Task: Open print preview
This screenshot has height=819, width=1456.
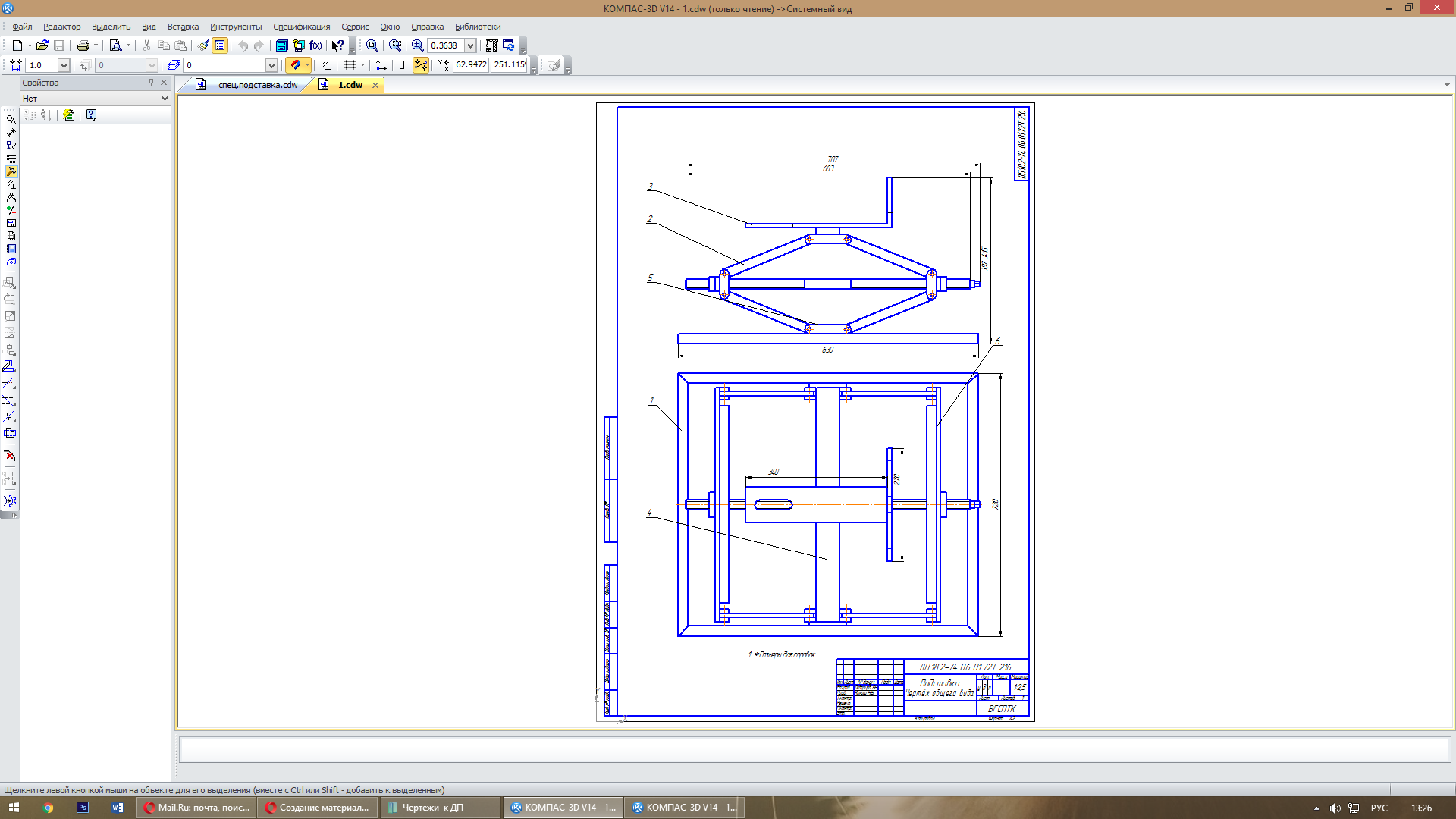Action: [x=115, y=45]
